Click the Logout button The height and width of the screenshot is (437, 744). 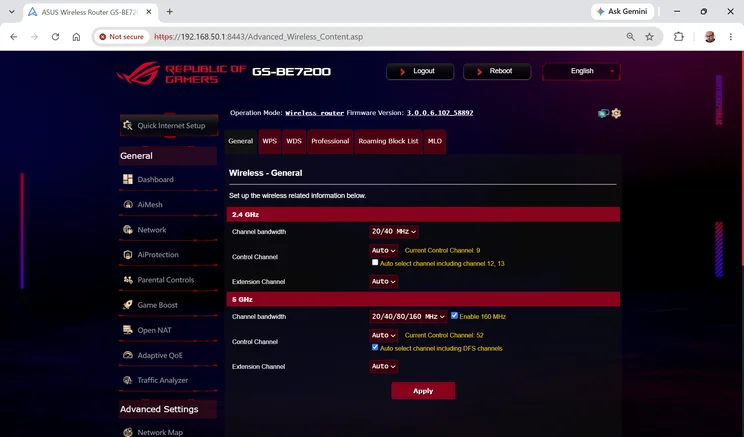420,71
